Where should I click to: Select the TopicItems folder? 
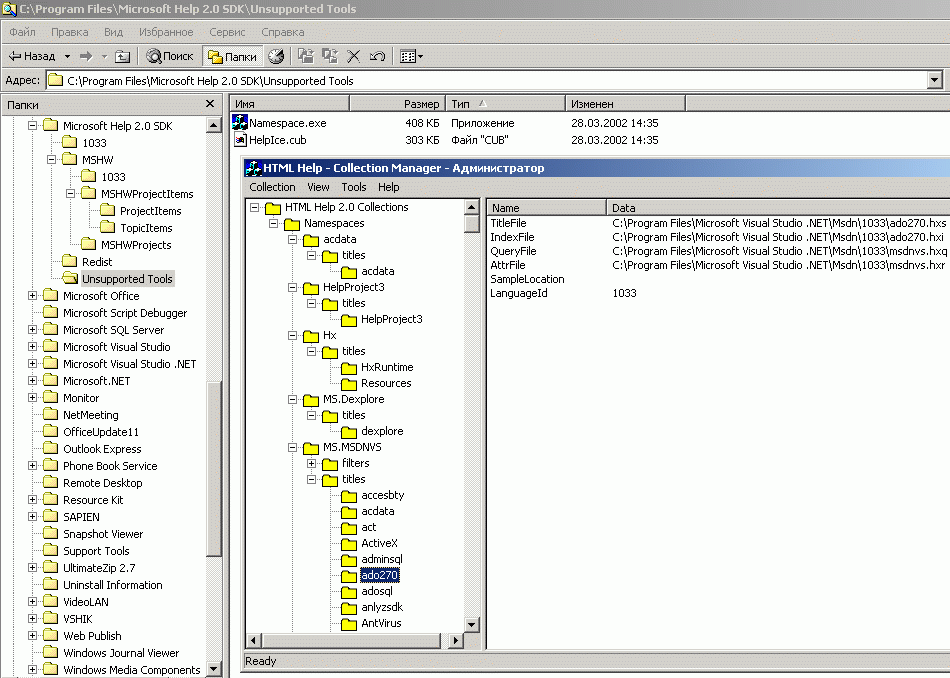click(x=146, y=228)
